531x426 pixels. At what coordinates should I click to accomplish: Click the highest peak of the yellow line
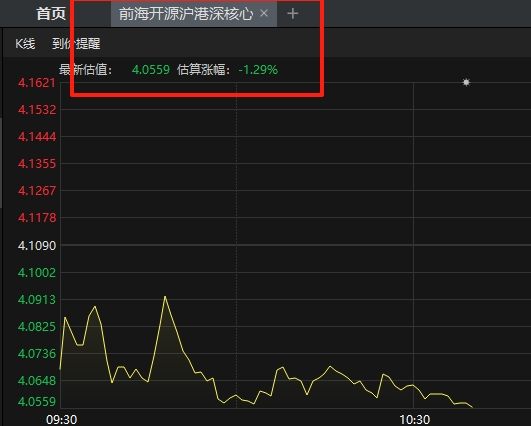click(165, 297)
